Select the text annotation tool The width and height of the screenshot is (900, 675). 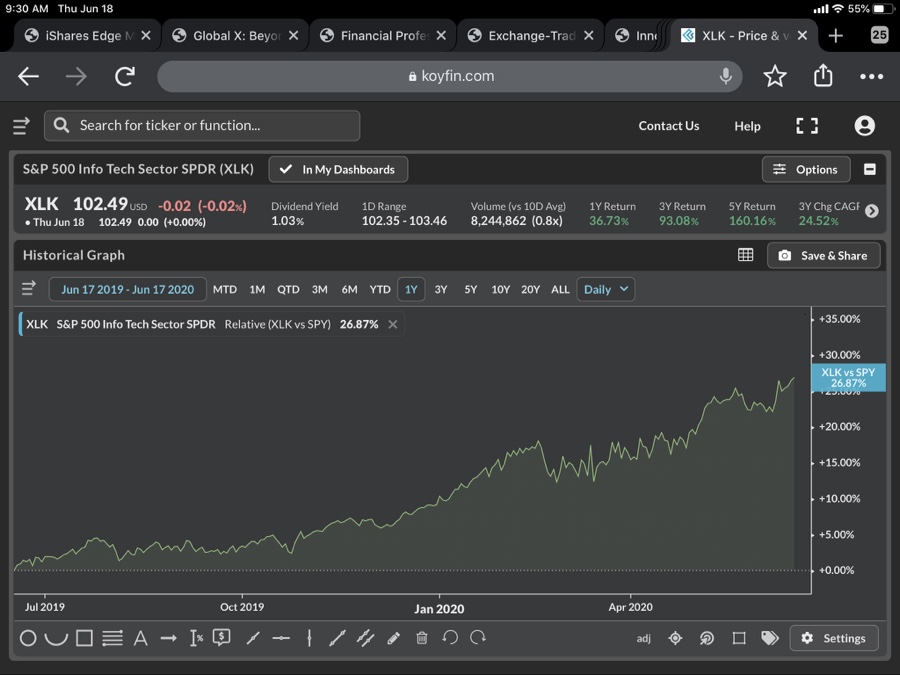click(141, 638)
